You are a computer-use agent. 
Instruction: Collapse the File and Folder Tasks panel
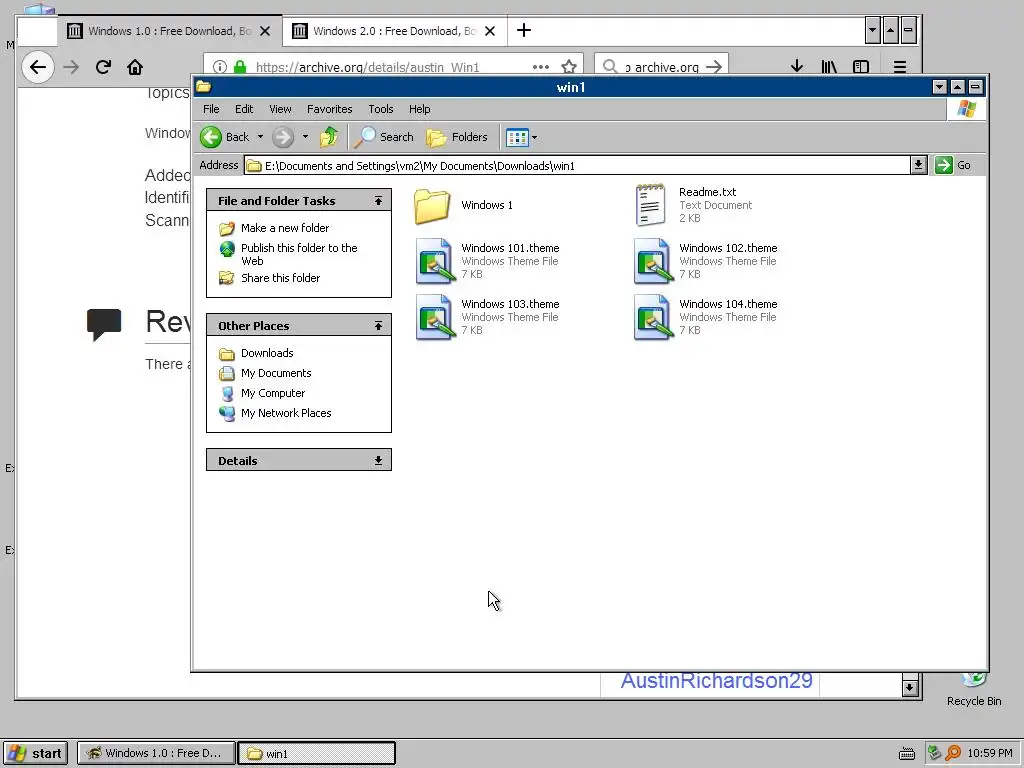378,200
